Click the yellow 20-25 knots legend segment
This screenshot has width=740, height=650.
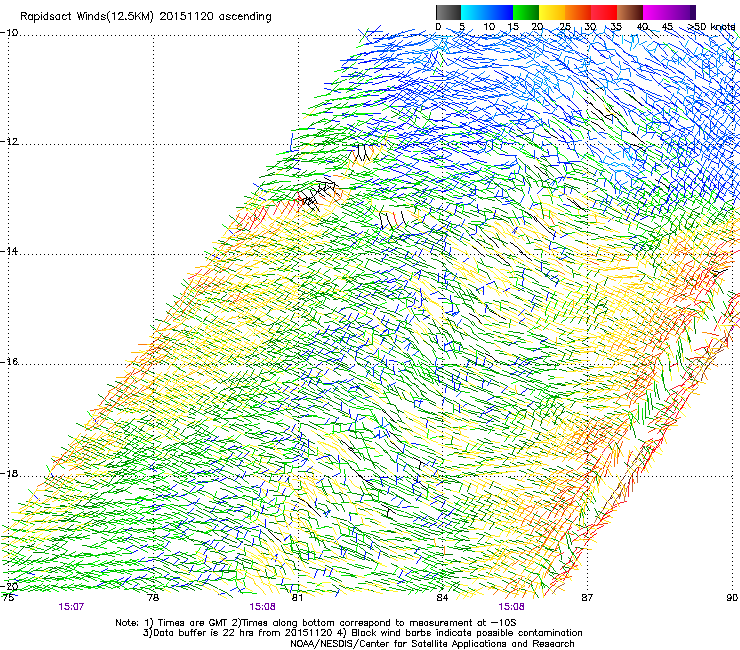tap(552, 12)
